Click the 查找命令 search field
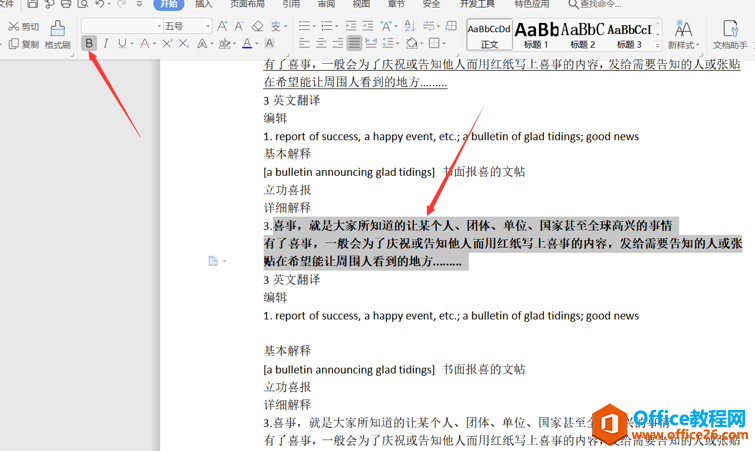The width and height of the screenshot is (755, 452). (595, 4)
